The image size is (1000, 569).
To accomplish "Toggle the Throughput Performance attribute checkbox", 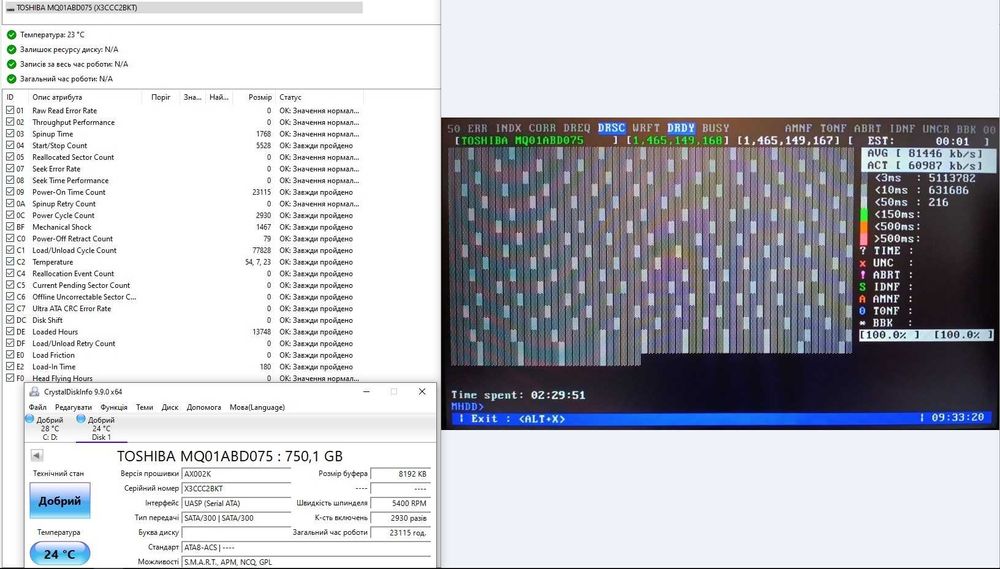I will tap(10, 122).
